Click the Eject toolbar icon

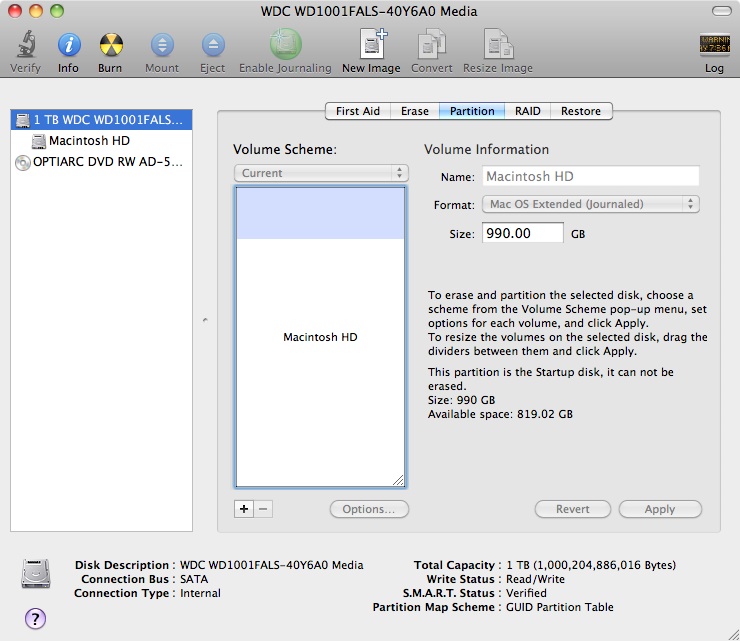coord(212,45)
